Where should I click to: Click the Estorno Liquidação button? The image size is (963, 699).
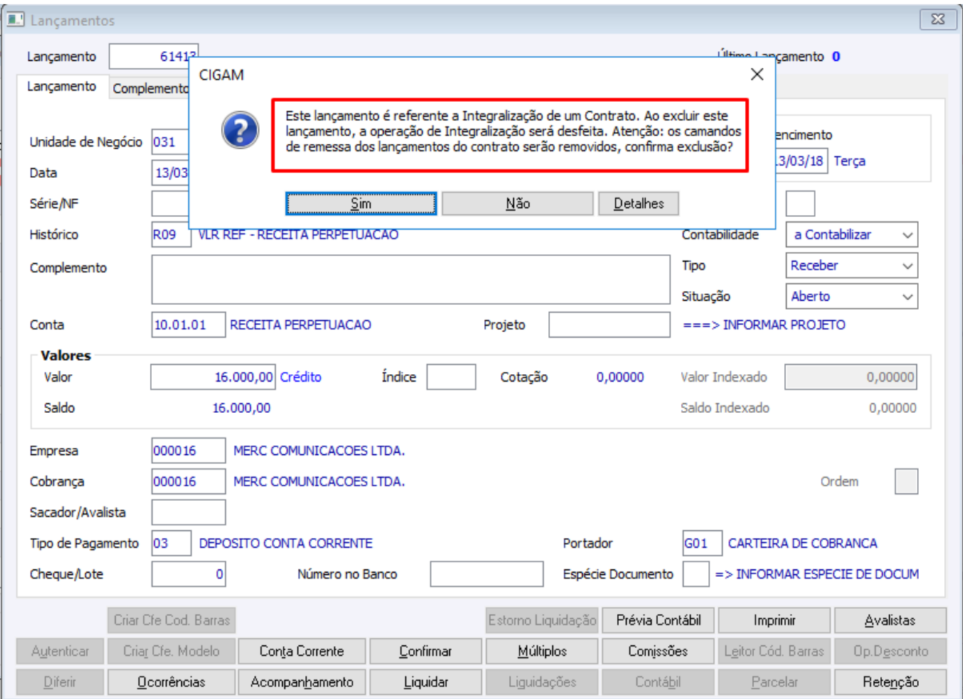pos(542,620)
